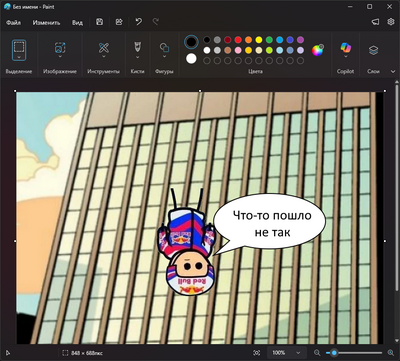Open the Инструменты tools icon

(x=104, y=48)
